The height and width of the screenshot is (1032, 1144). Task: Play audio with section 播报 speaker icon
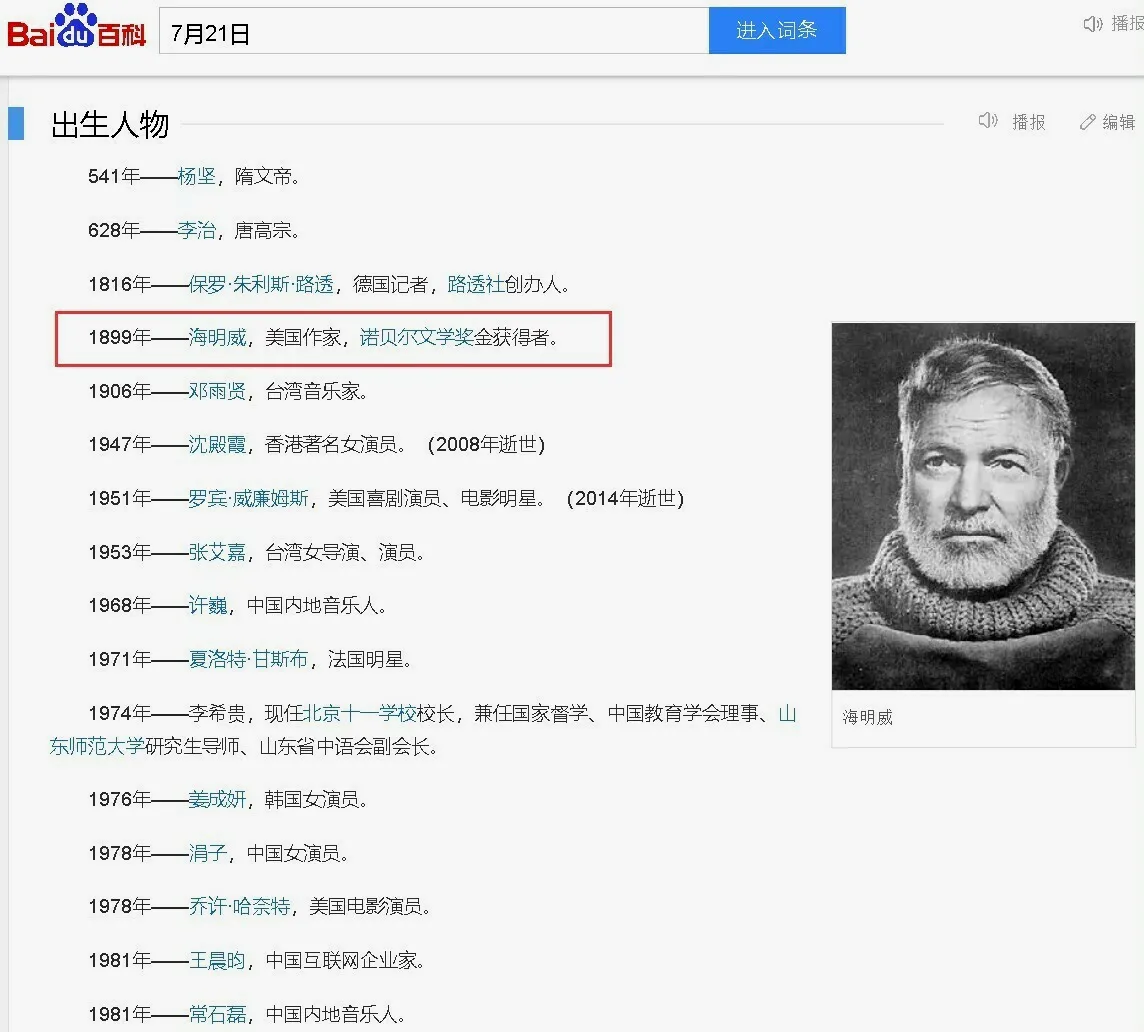pos(988,121)
